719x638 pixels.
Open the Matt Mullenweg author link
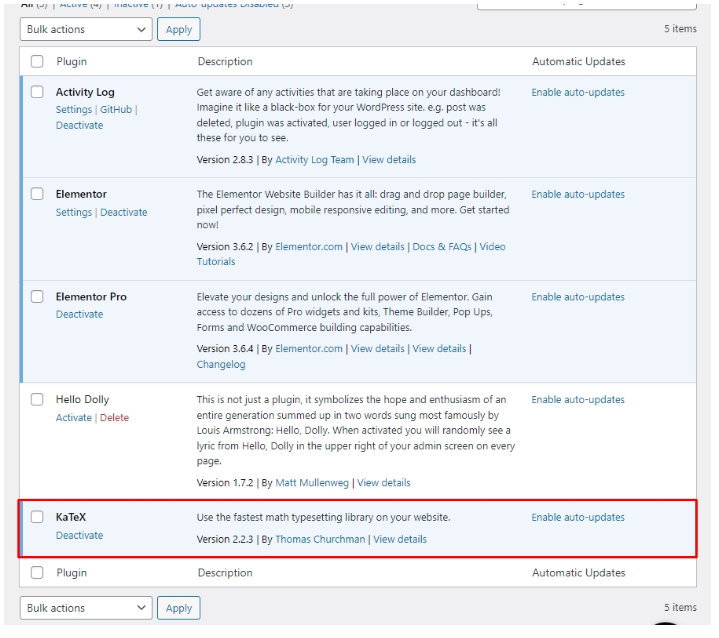pos(312,483)
